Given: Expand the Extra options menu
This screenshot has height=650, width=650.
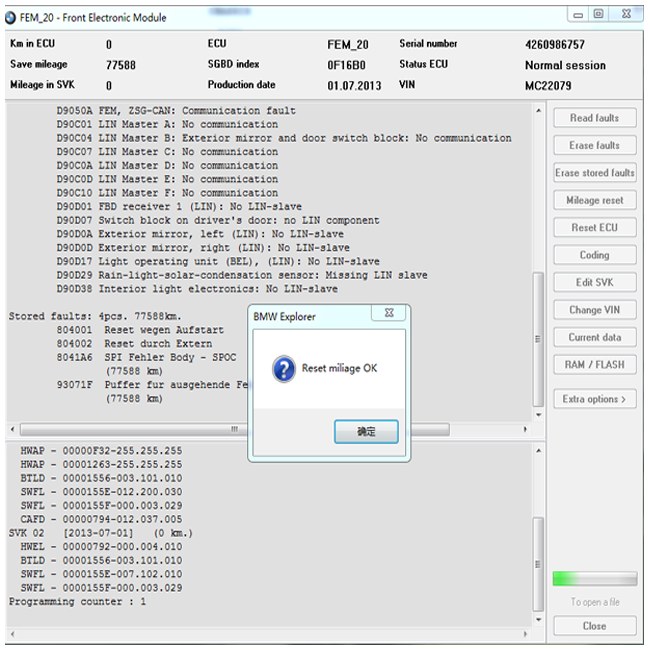Looking at the screenshot, I should tap(595, 399).
